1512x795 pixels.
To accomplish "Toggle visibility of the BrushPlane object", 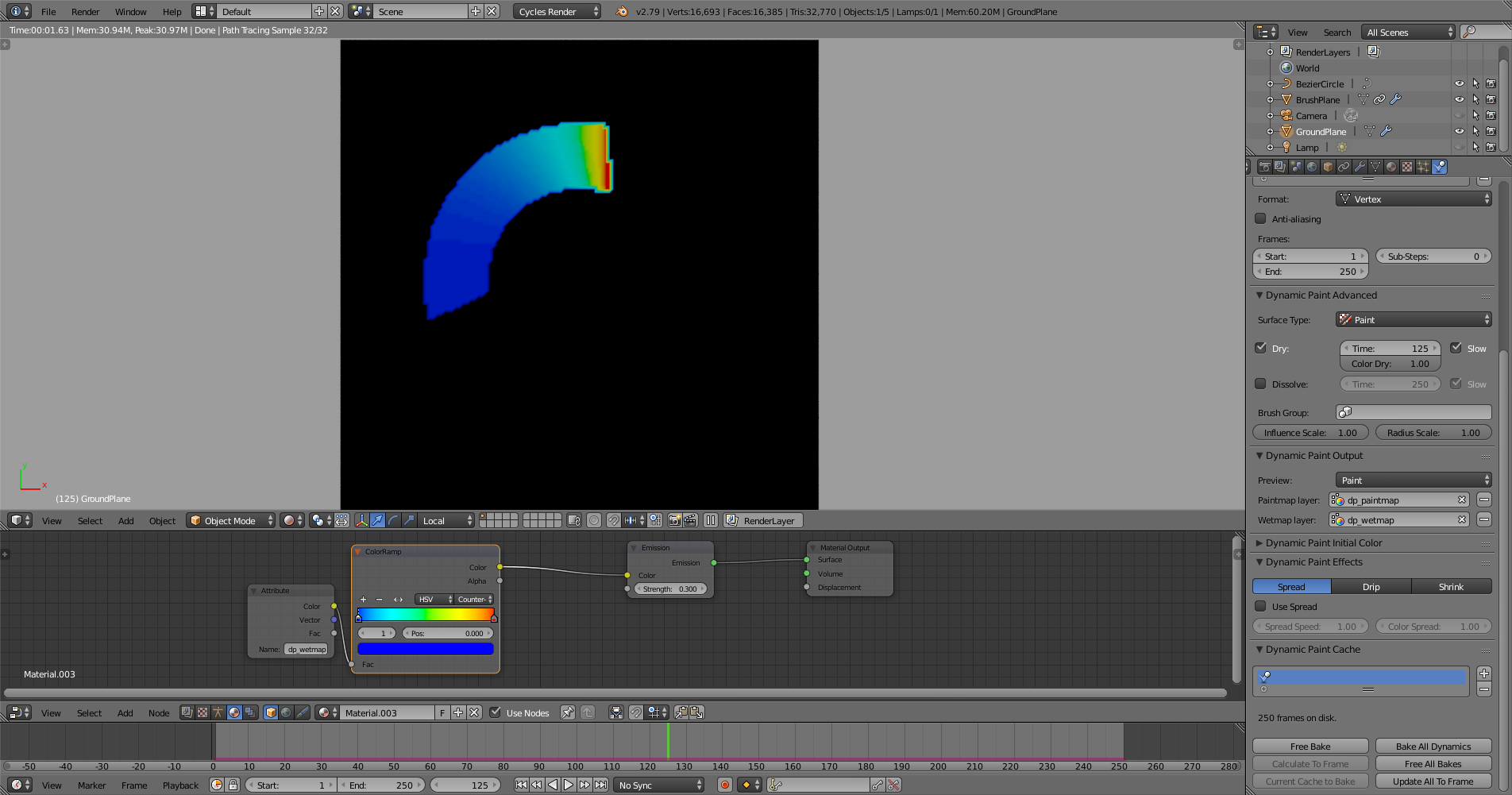I will click(x=1460, y=99).
